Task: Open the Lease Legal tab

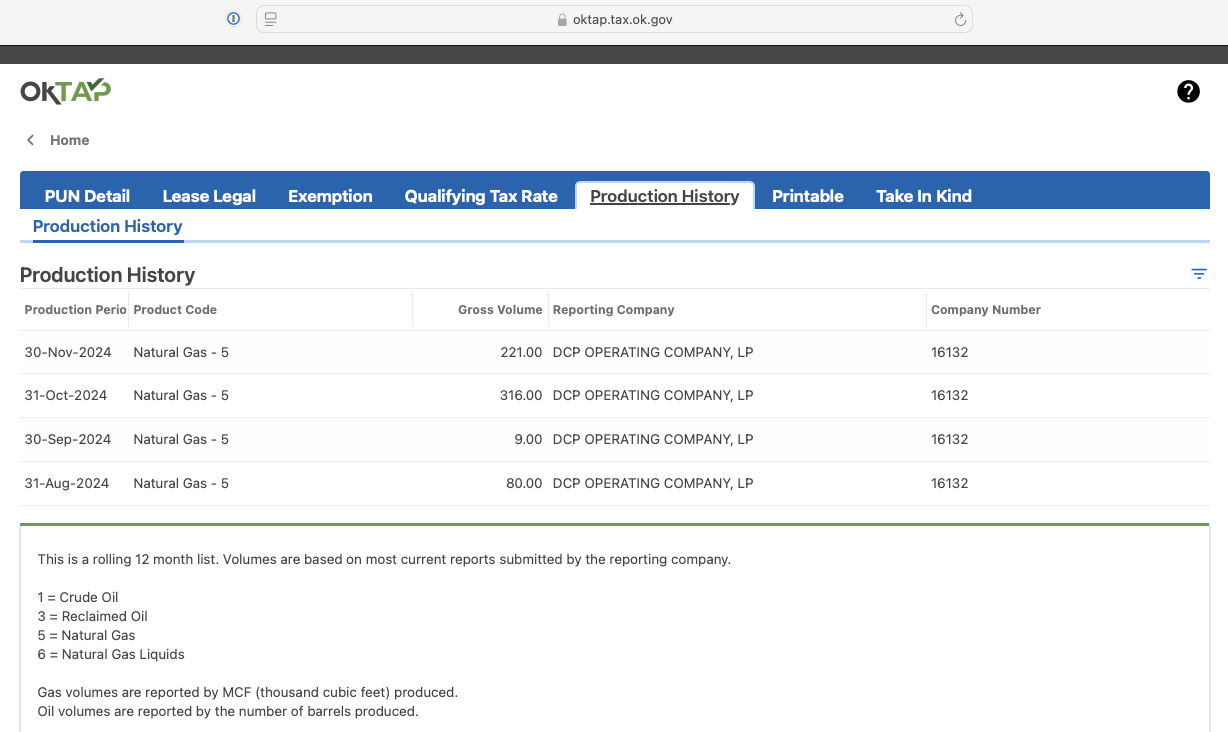Action: (209, 196)
